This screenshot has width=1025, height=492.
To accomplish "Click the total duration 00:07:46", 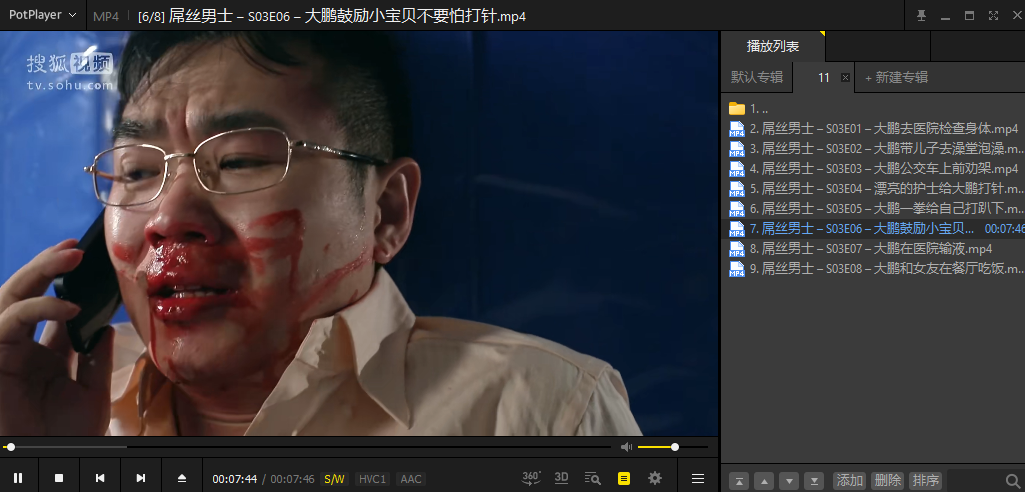I will (292, 479).
